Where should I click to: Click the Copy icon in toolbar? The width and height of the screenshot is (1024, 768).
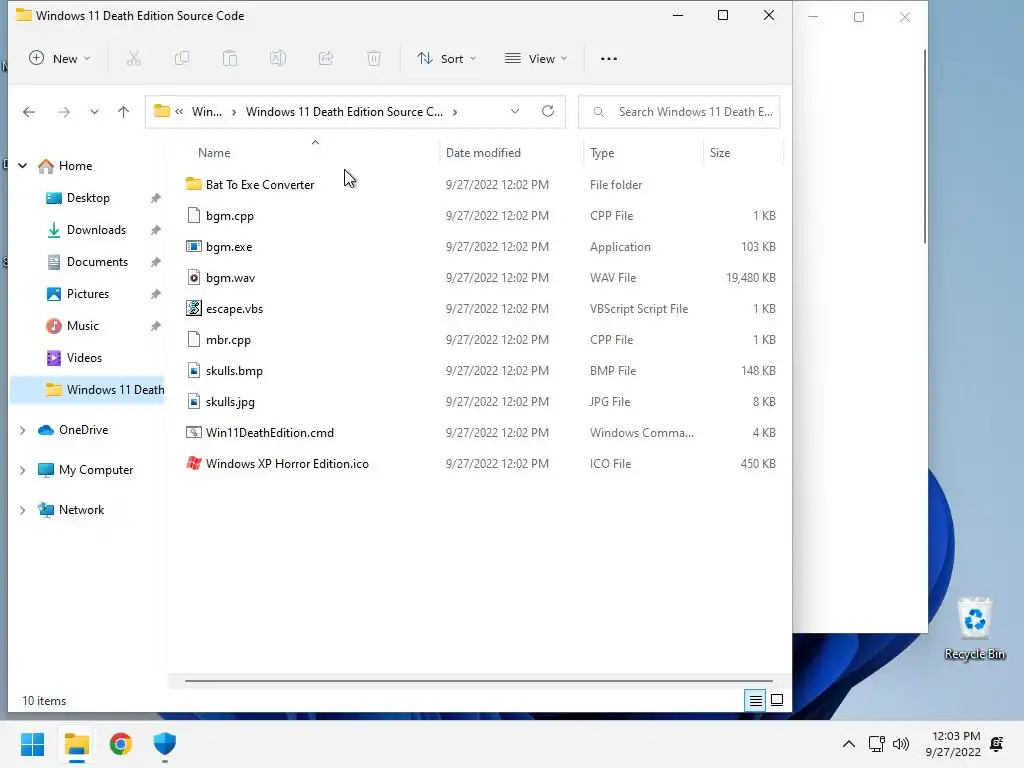coord(182,59)
